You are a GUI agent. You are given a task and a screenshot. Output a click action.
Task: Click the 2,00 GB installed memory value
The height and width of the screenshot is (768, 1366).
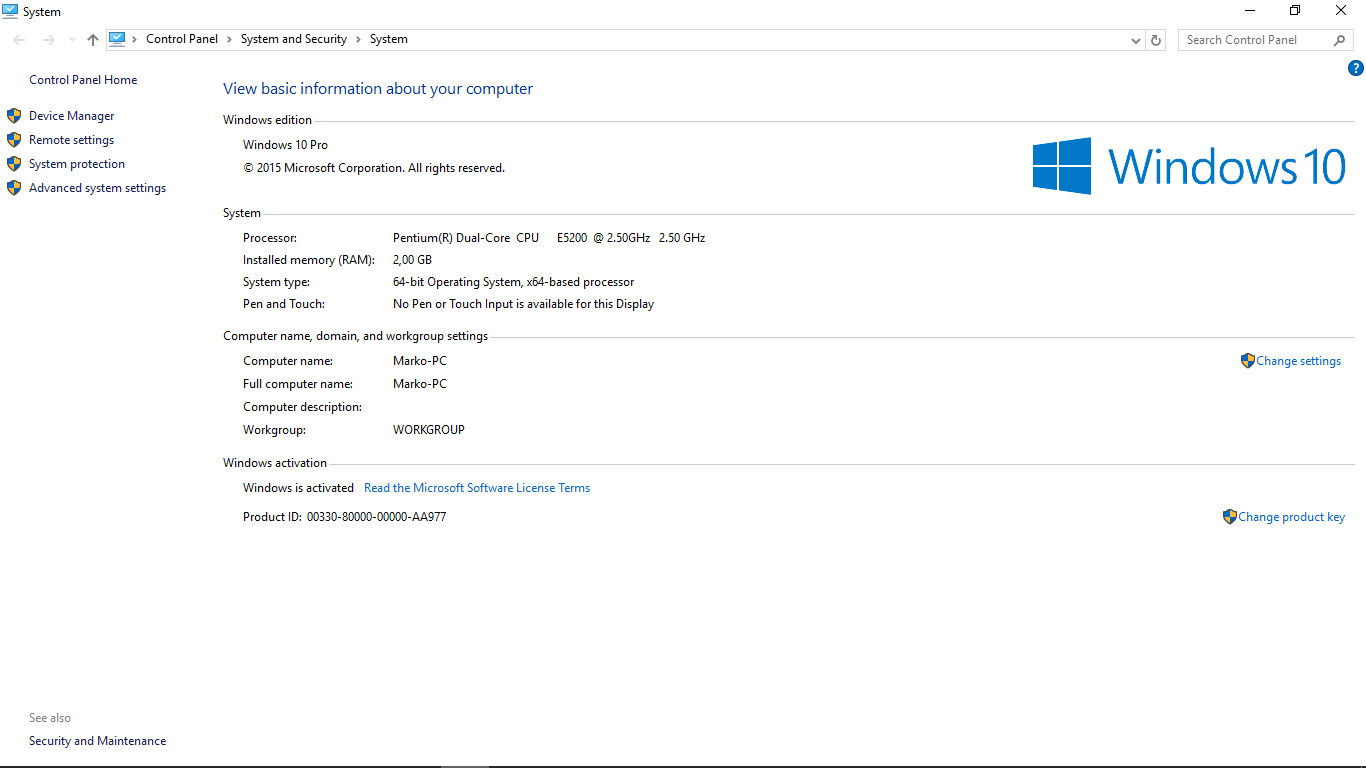[x=413, y=260]
